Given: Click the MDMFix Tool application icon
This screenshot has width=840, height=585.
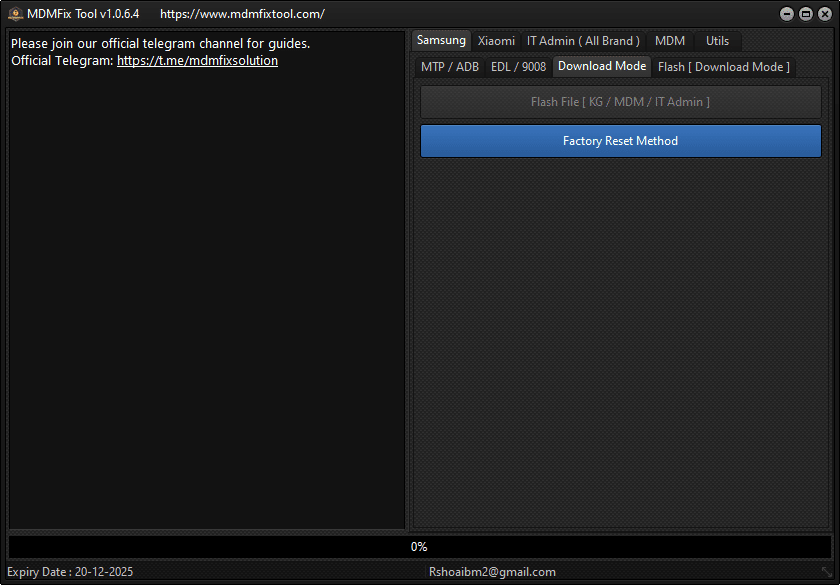Looking at the screenshot, I should pyautogui.click(x=14, y=13).
